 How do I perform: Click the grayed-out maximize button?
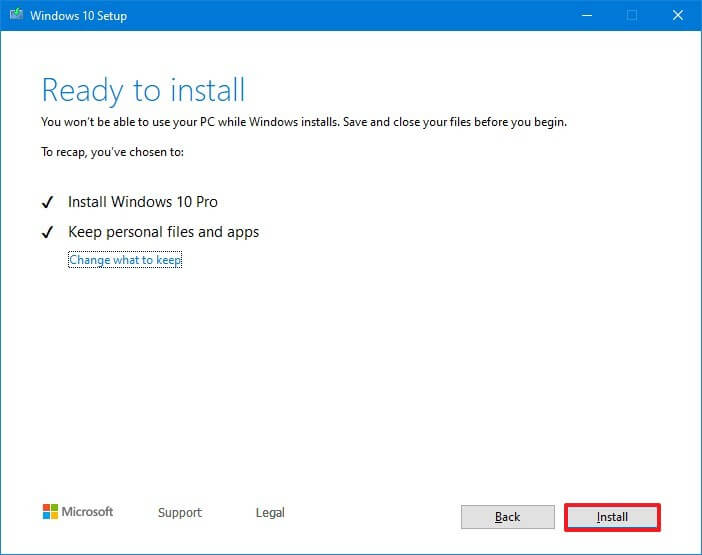coord(631,16)
